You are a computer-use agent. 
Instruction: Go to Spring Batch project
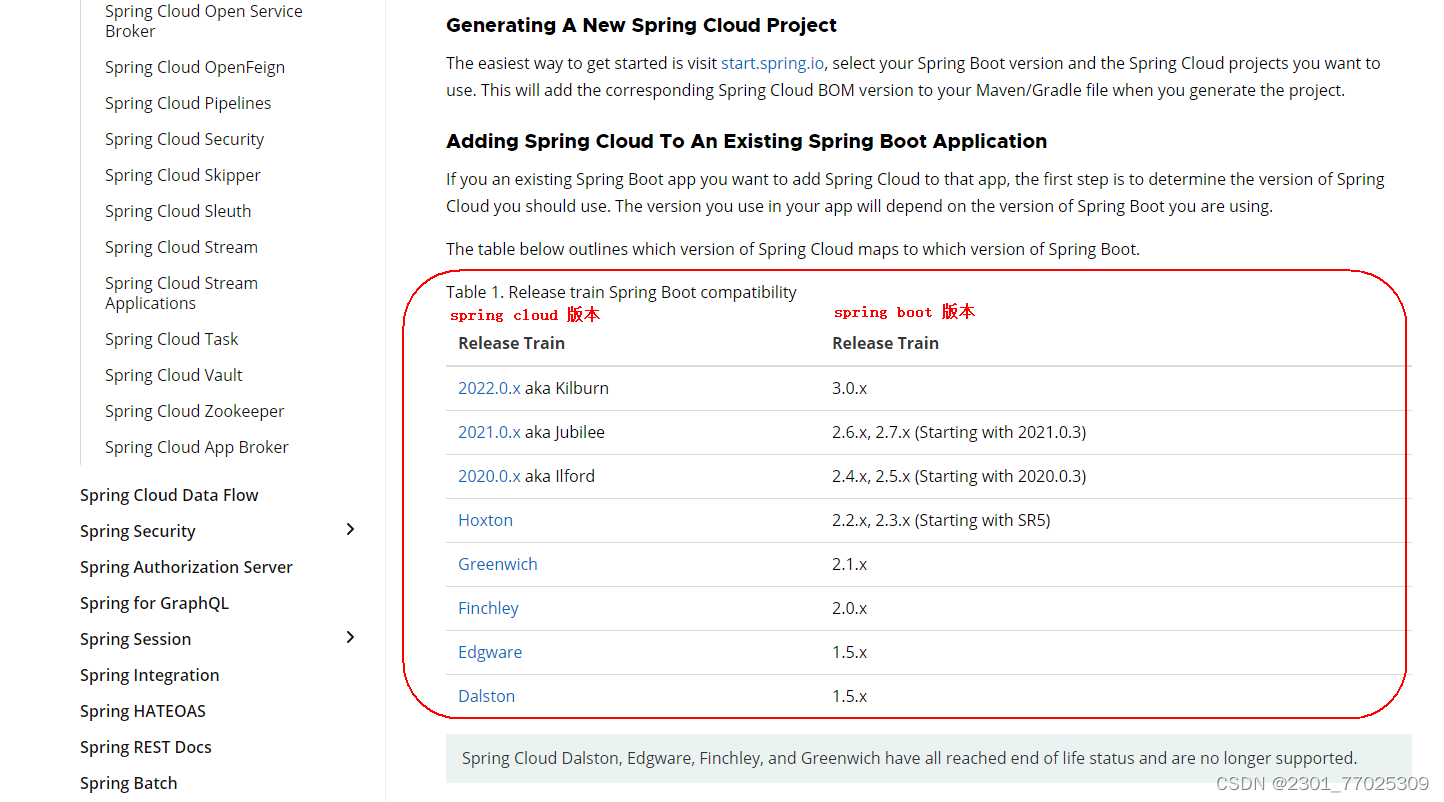[129, 783]
